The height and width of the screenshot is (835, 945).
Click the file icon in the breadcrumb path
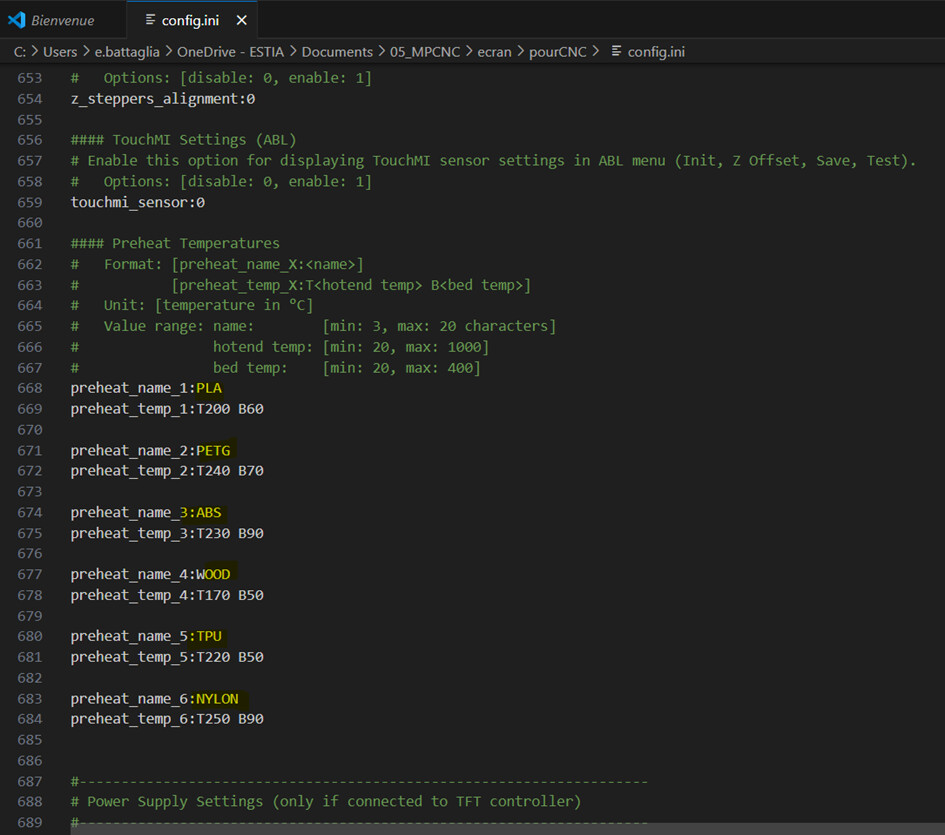pos(616,52)
